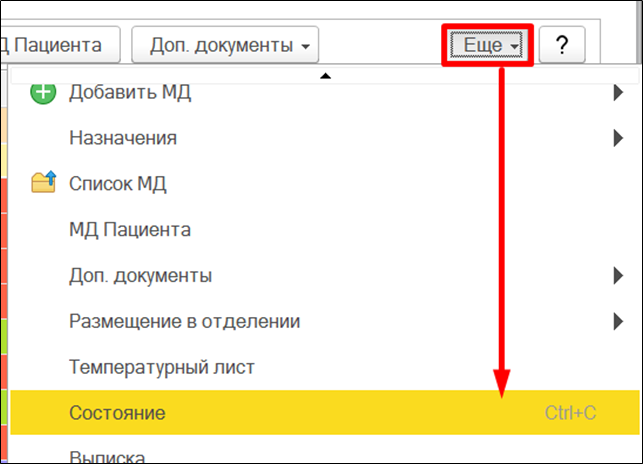This screenshot has width=643, height=464.
Task: Choose the Список МД menu entry
Action: pyautogui.click(x=117, y=184)
